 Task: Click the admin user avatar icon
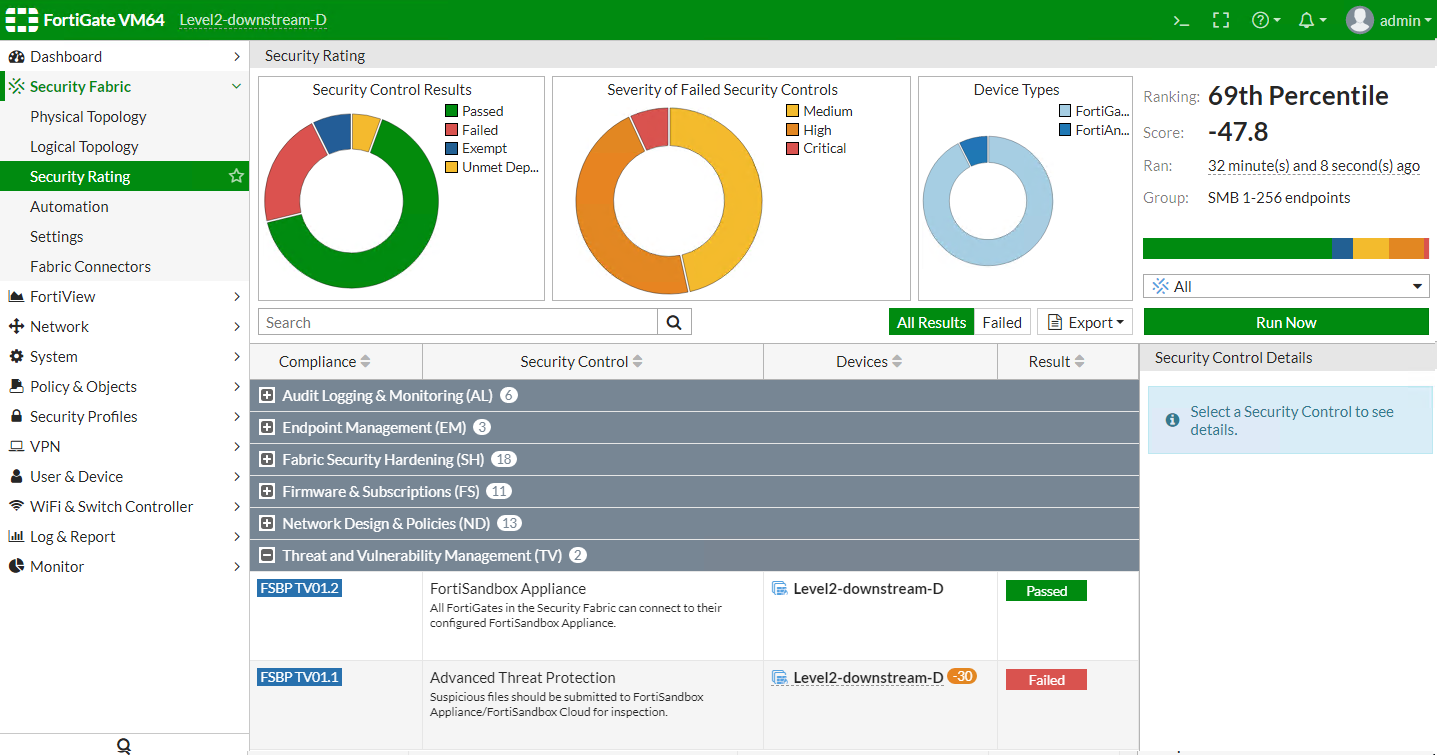[1359, 20]
